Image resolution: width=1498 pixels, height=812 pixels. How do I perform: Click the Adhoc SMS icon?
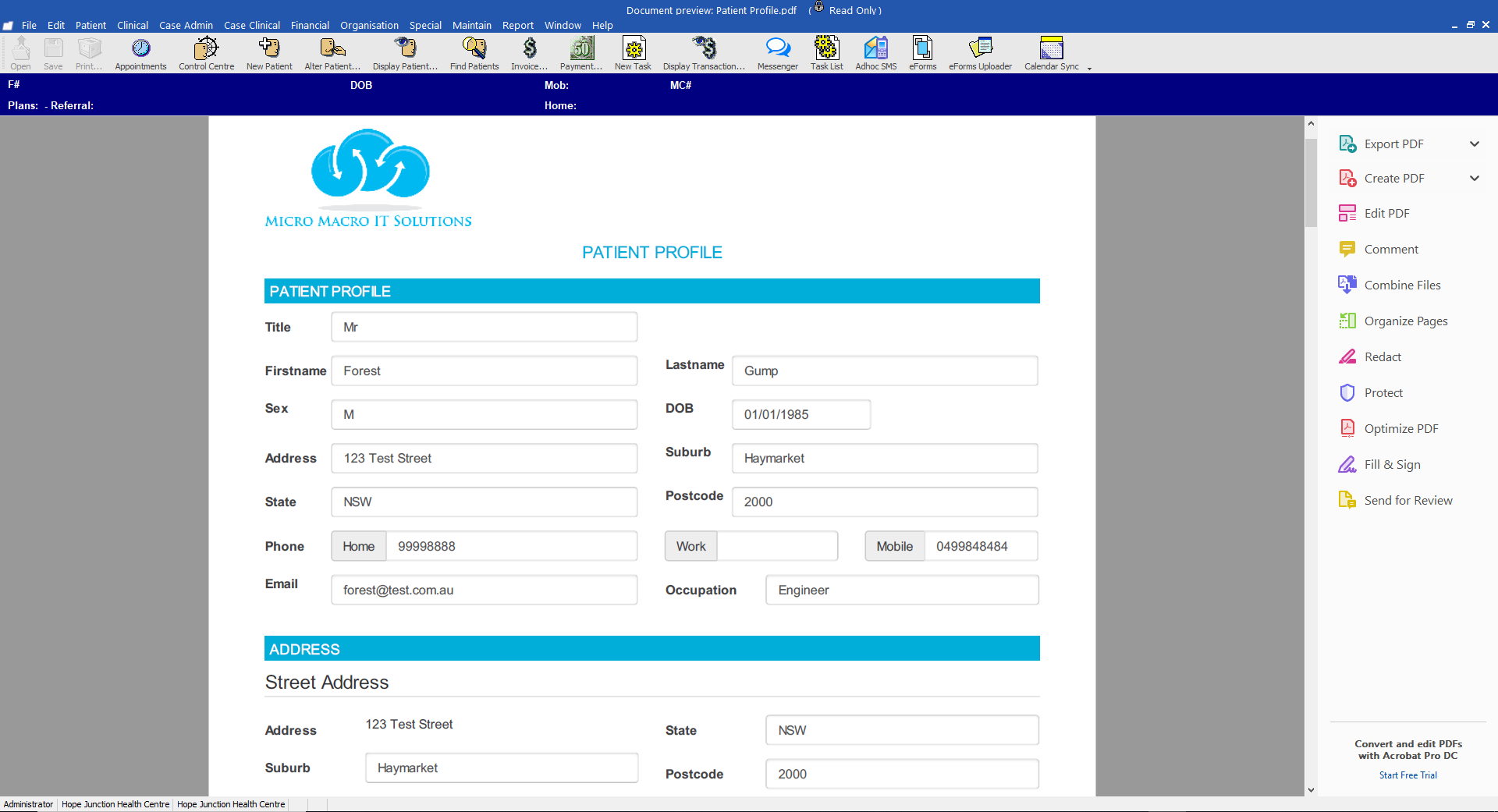[x=876, y=53]
